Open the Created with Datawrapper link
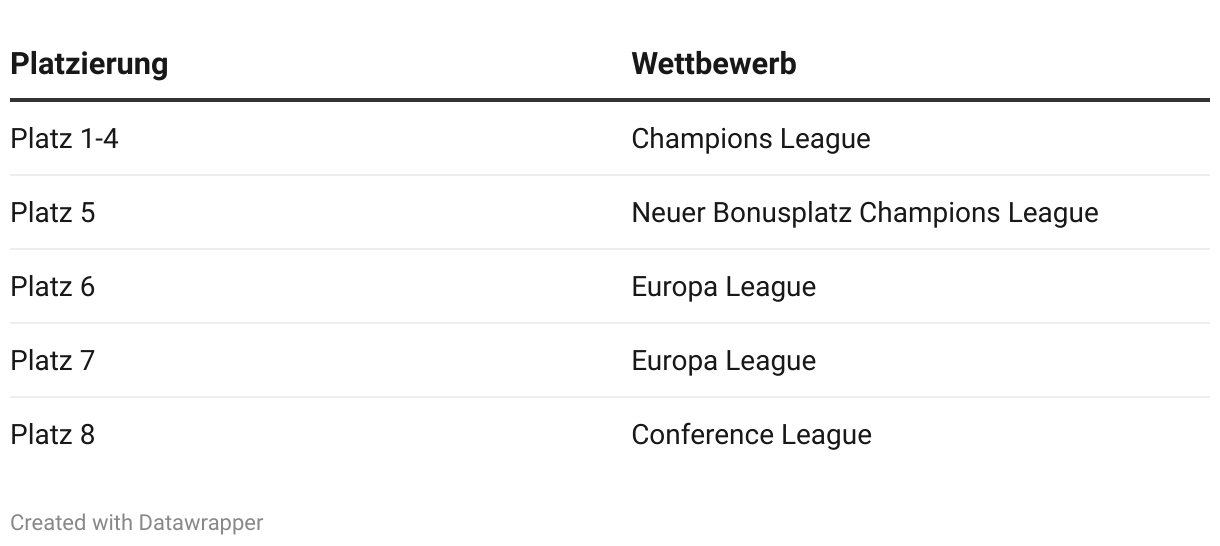1220x546 pixels. tap(137, 523)
